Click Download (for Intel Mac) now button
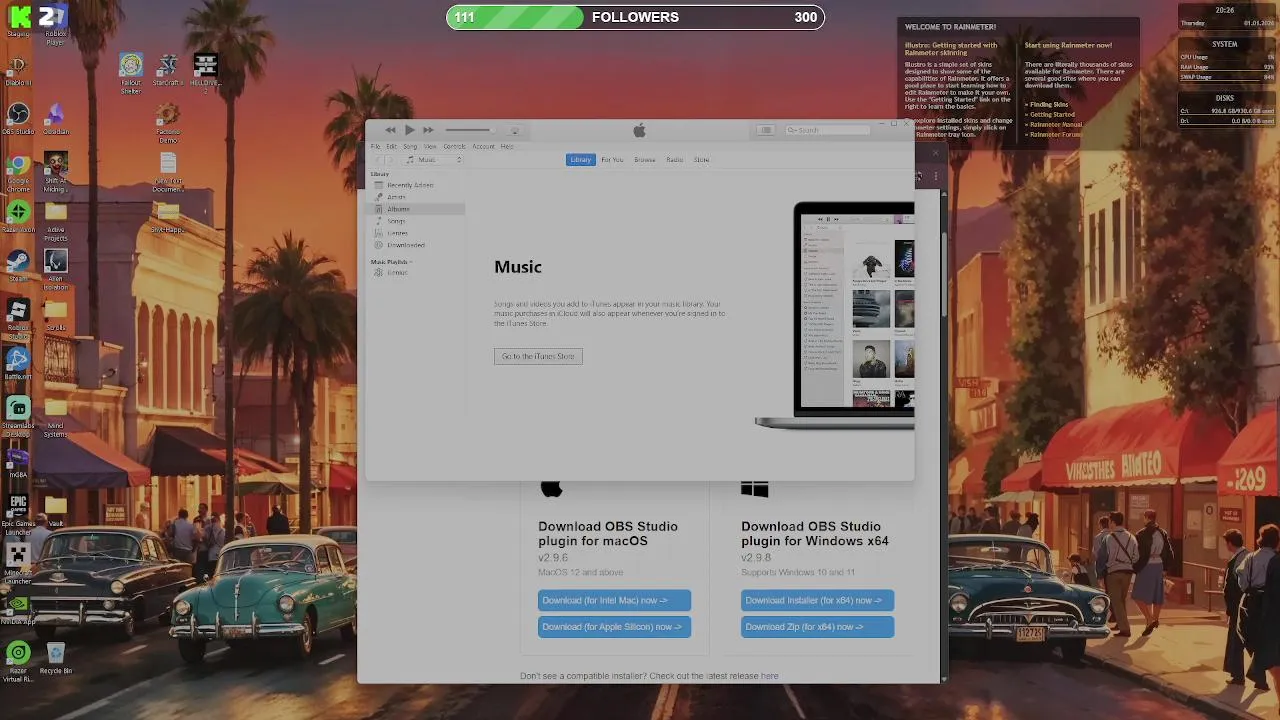 coord(614,600)
